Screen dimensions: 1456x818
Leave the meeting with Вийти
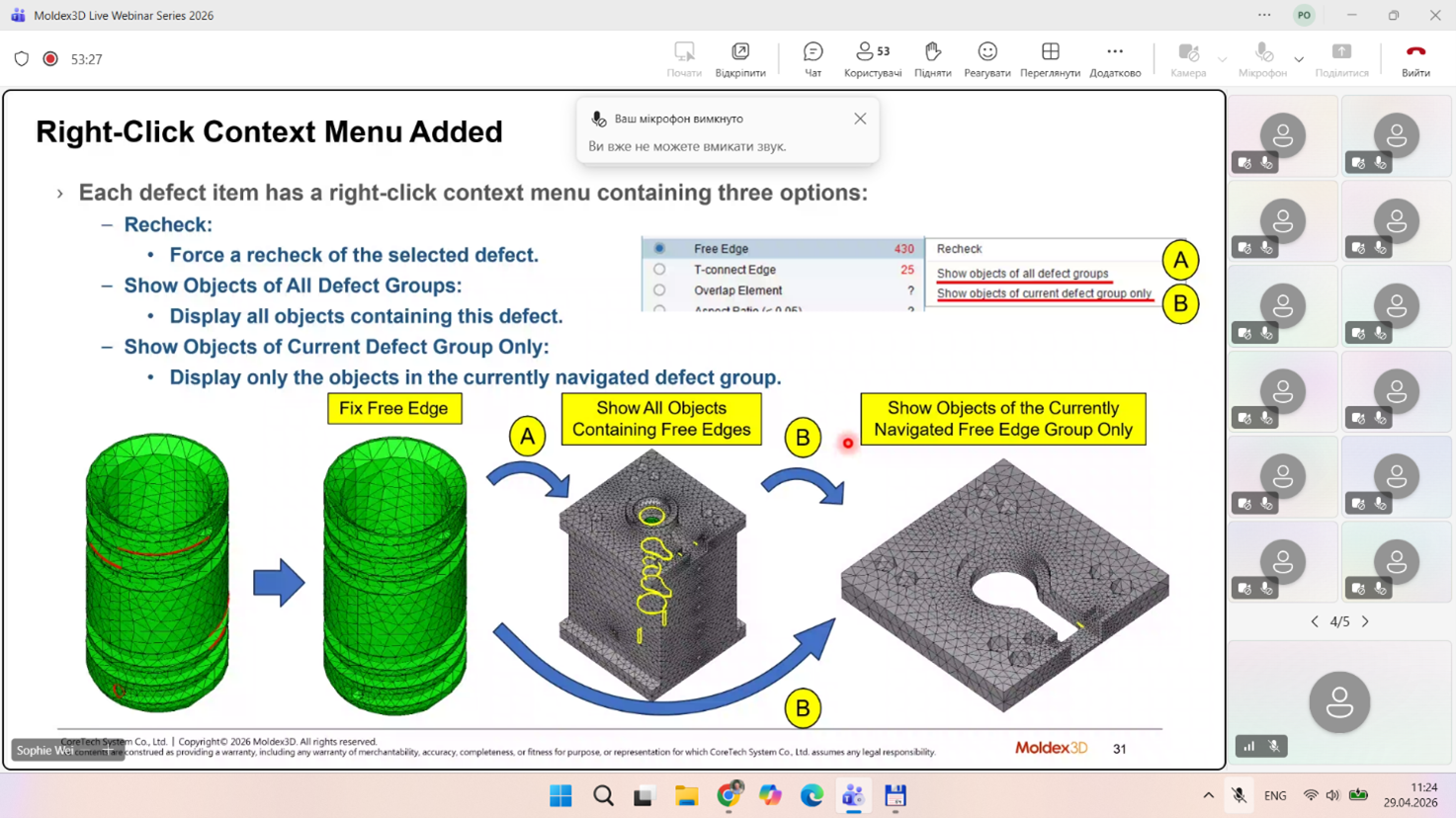1415,59
